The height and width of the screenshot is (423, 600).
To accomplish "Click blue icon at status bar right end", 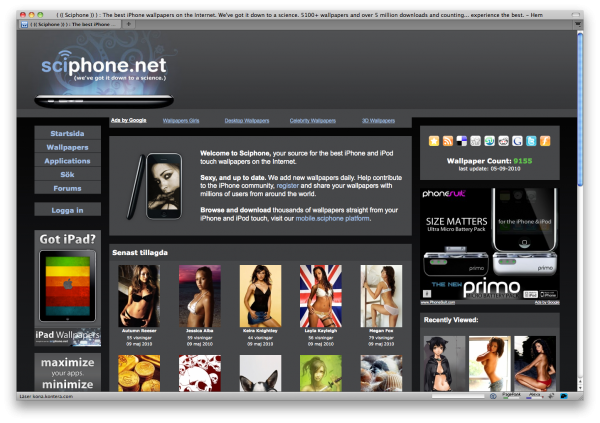I will [x=564, y=396].
